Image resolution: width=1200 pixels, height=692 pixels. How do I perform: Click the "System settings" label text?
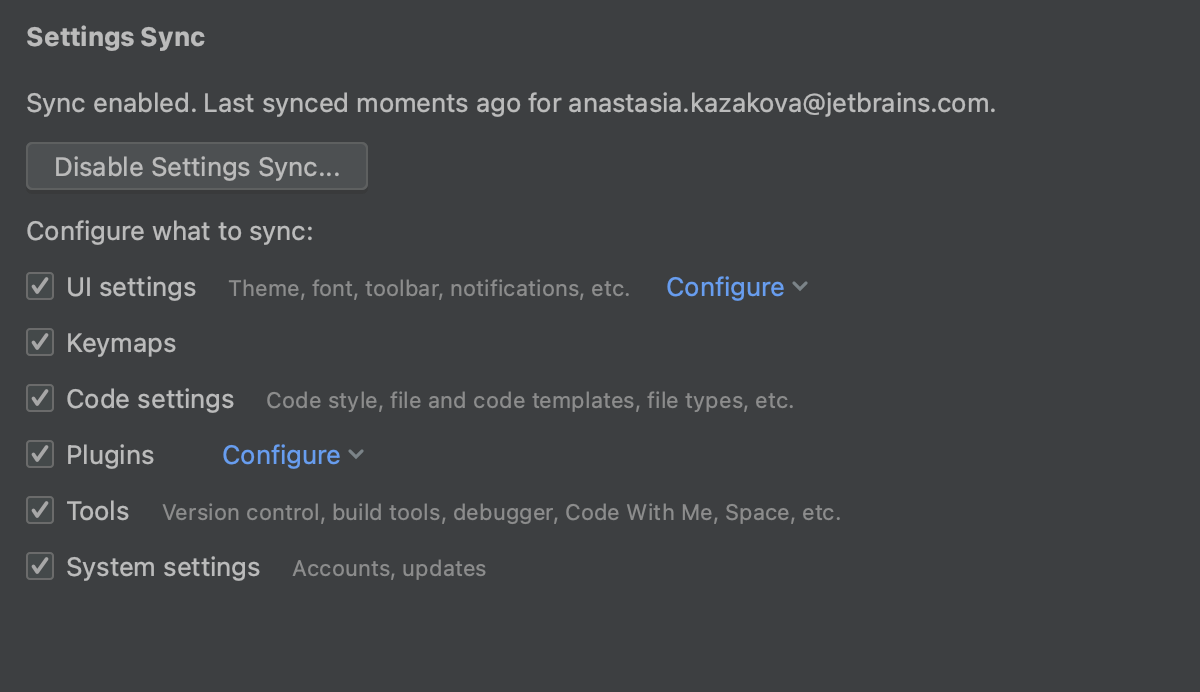click(x=163, y=567)
